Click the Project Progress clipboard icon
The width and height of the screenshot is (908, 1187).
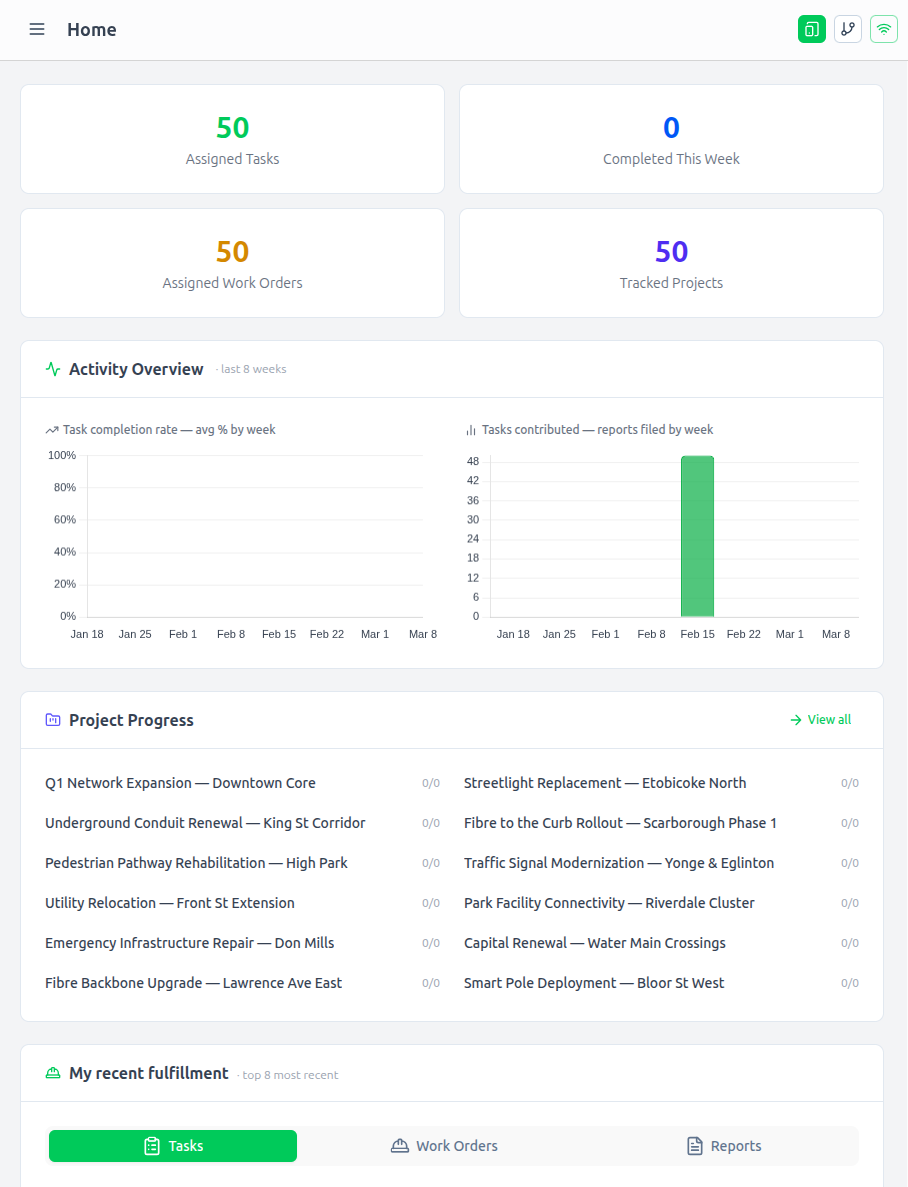point(52,719)
